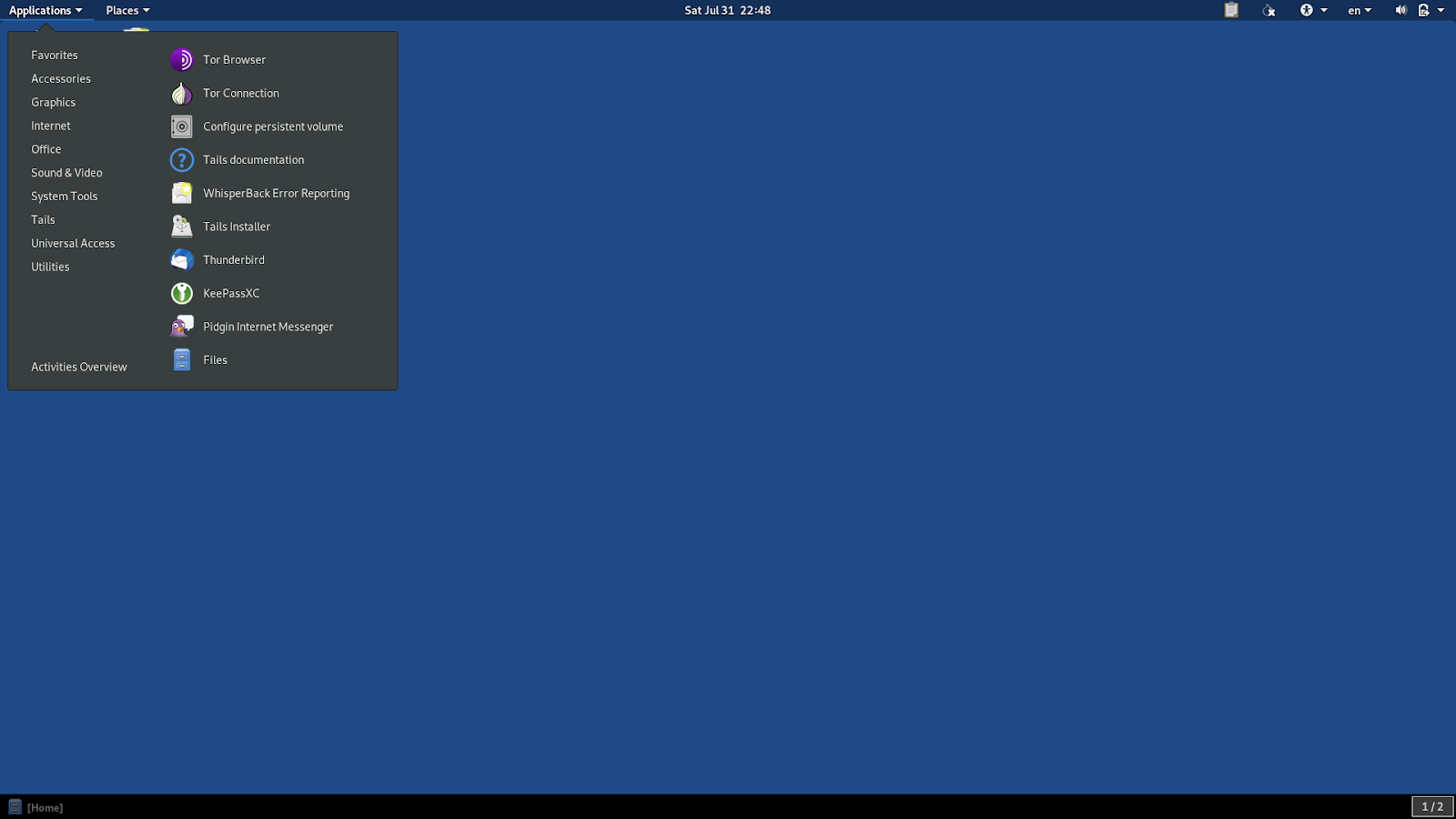Select the Sound & Video category

[x=67, y=173]
